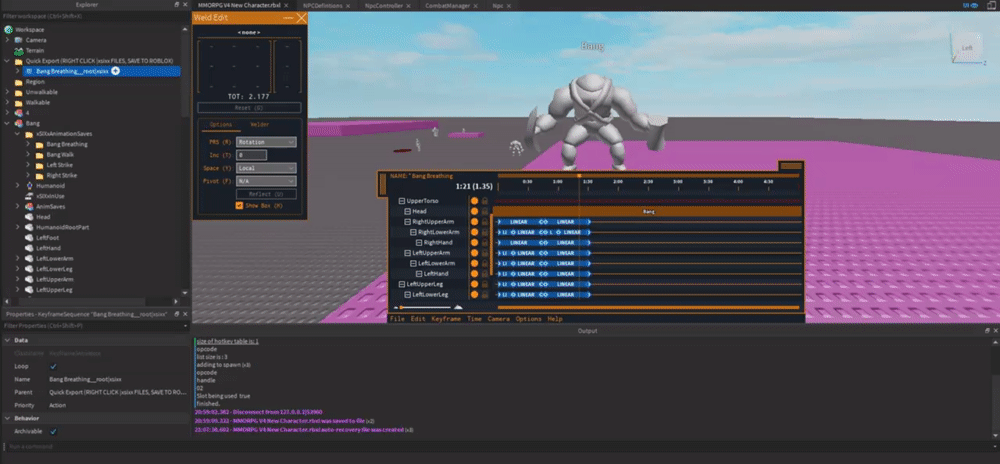Uncheck the Show Box (H) checkbox
Image resolution: width=1000 pixels, height=464 pixels.
tap(239, 206)
